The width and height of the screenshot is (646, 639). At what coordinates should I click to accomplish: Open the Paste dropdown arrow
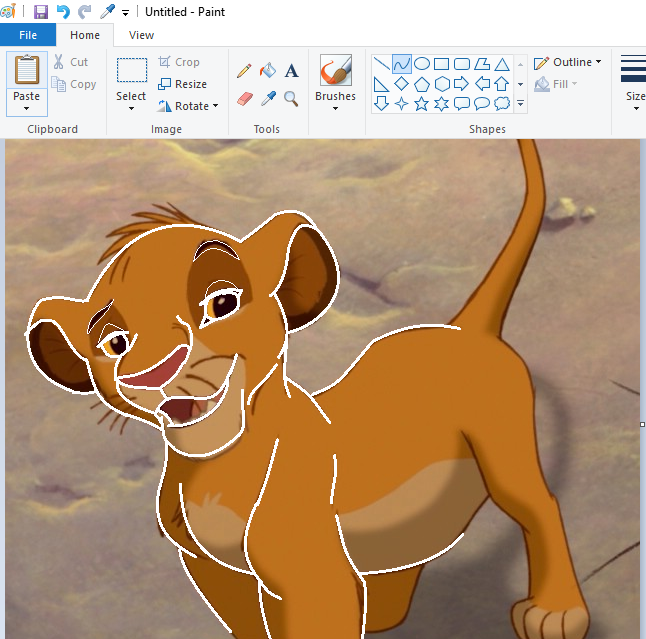point(26,109)
